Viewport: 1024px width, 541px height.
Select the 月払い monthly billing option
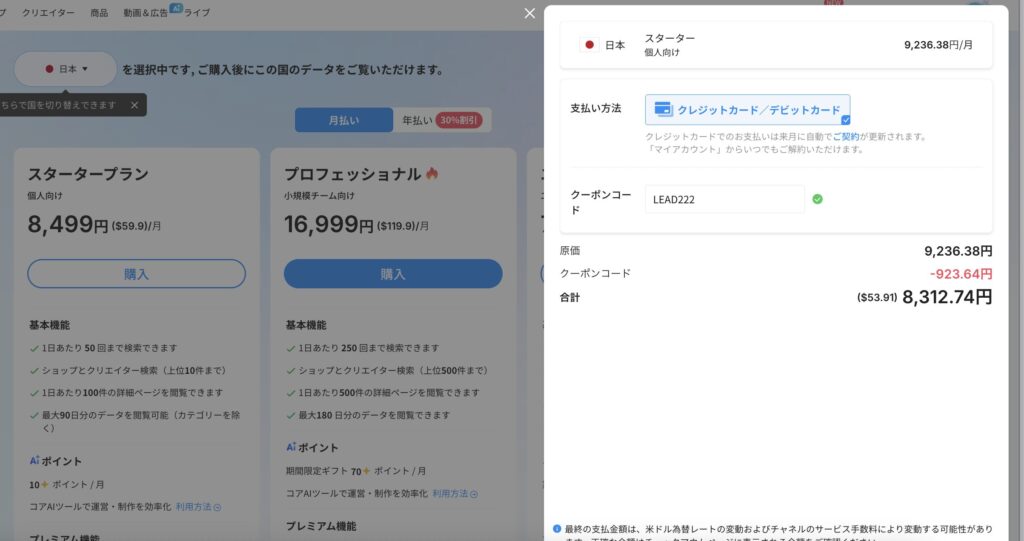343,120
